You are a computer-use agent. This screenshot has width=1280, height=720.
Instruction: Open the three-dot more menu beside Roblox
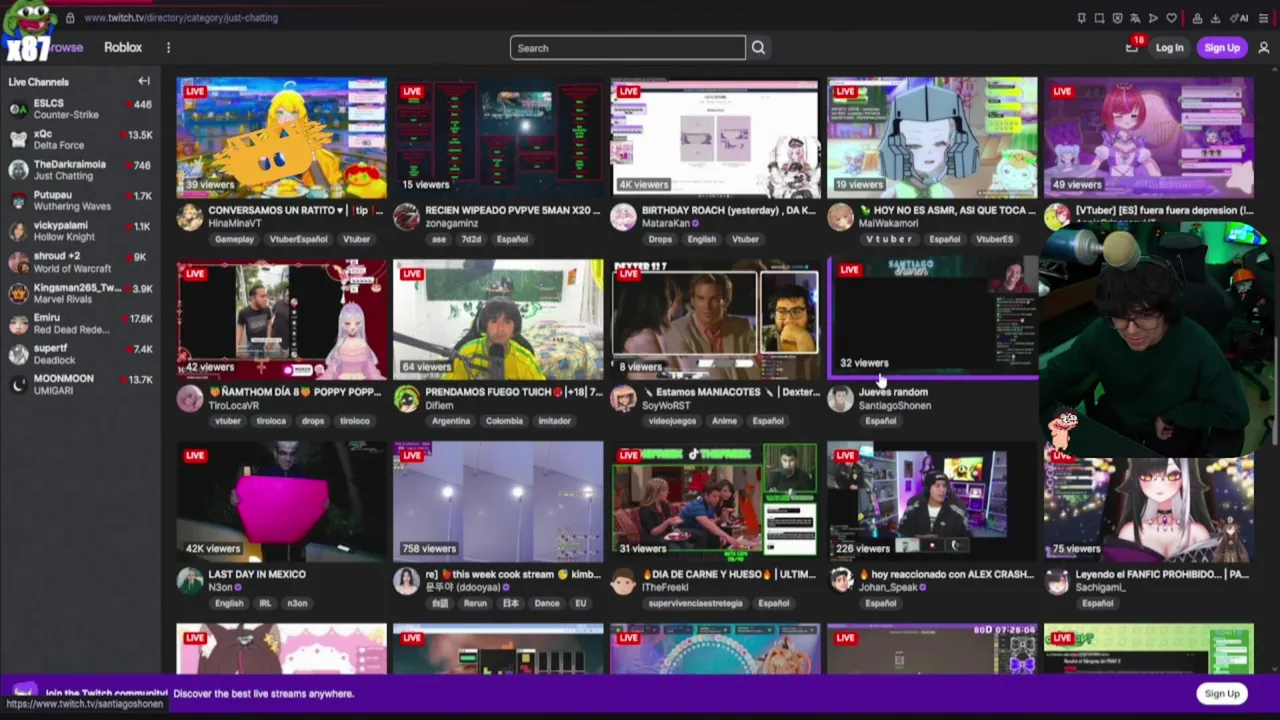pos(168,48)
